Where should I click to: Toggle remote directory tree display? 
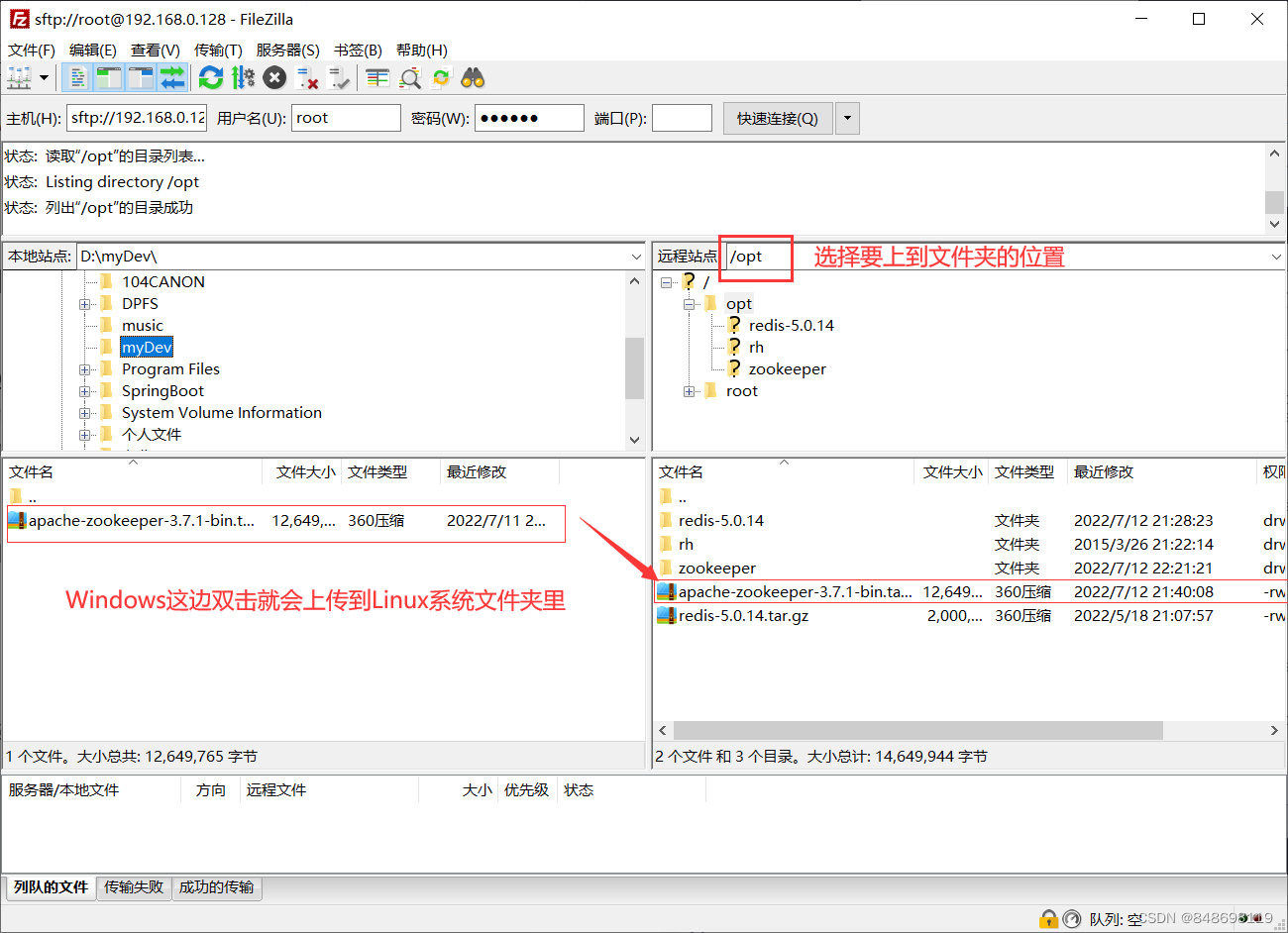[141, 77]
